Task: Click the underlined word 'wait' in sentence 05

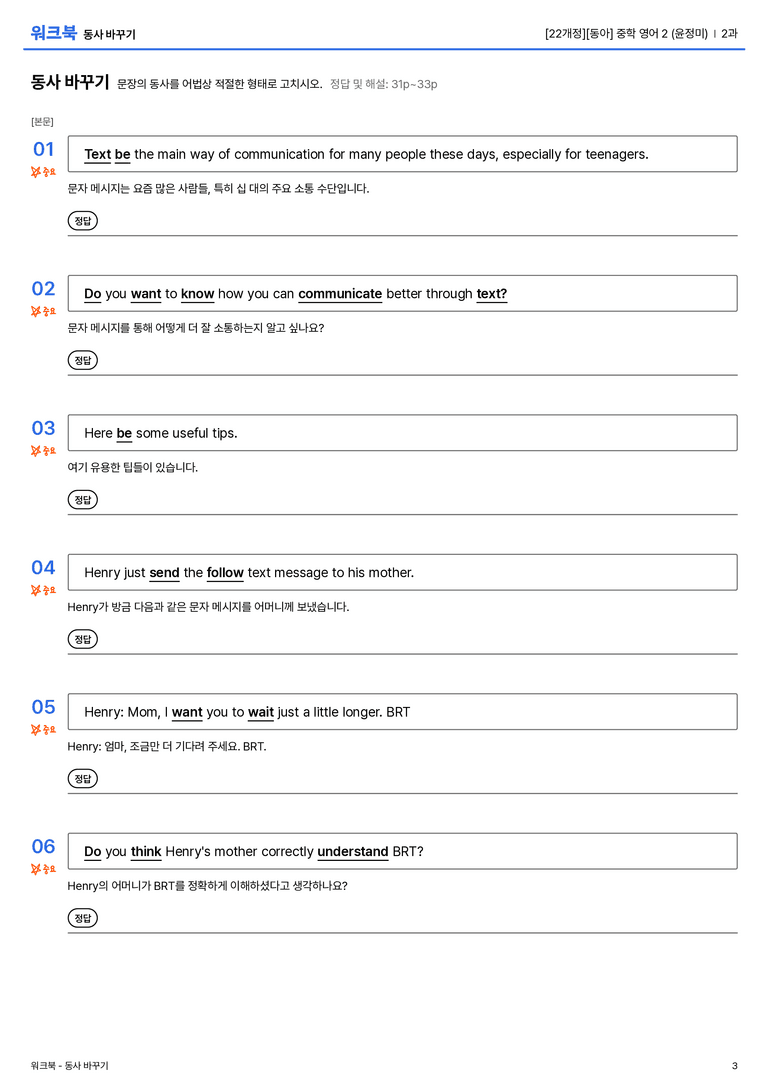Action: click(261, 712)
